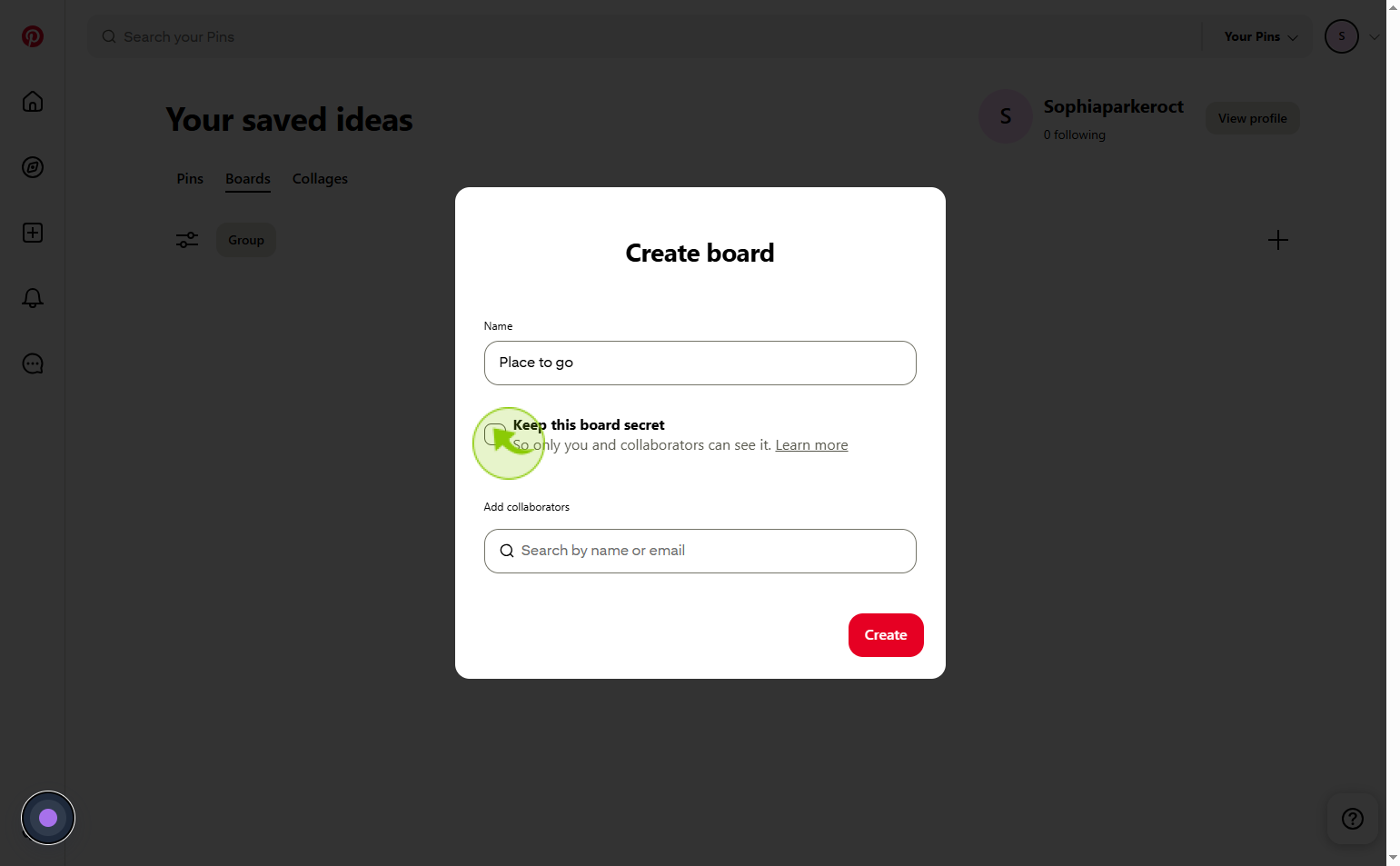Click the Create board heading text
The width and height of the screenshot is (1400, 866).
point(700,253)
